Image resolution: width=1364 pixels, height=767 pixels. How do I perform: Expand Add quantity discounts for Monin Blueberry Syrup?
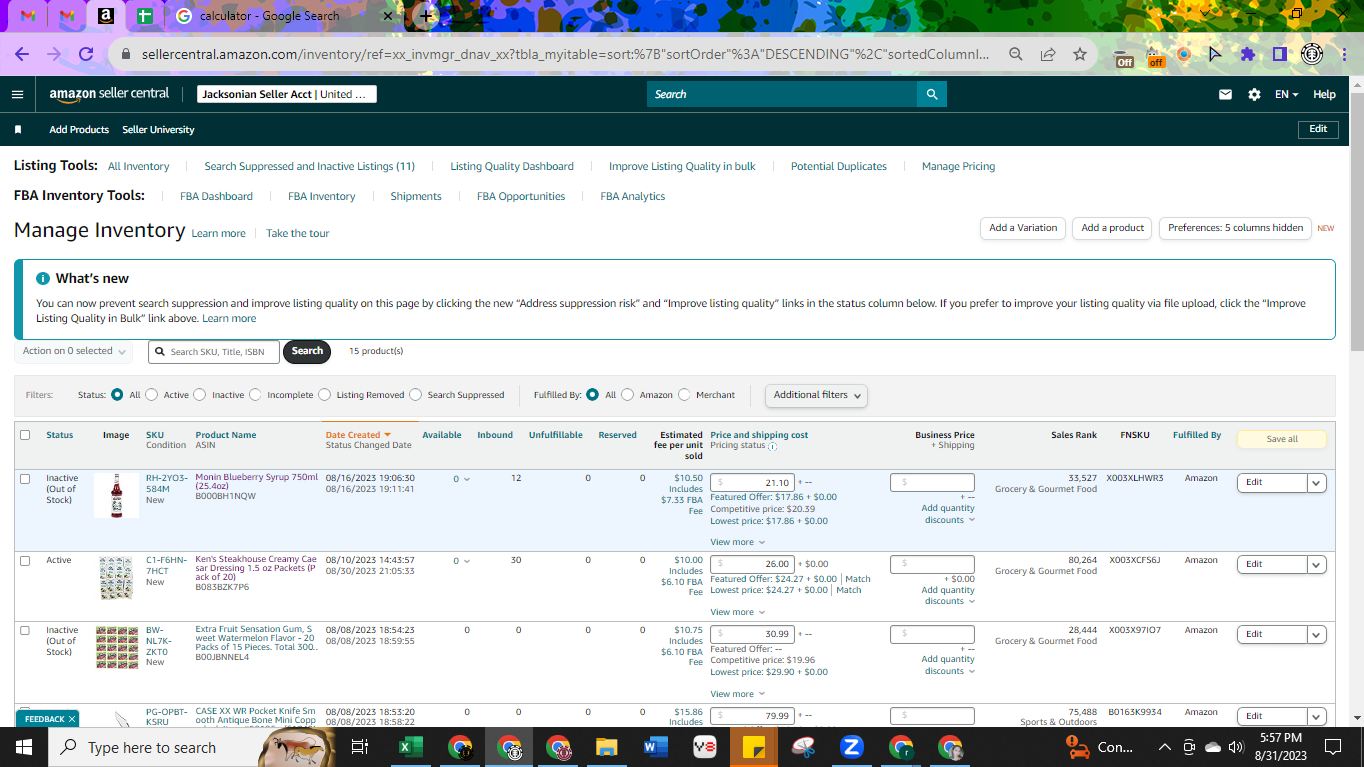pos(948,514)
